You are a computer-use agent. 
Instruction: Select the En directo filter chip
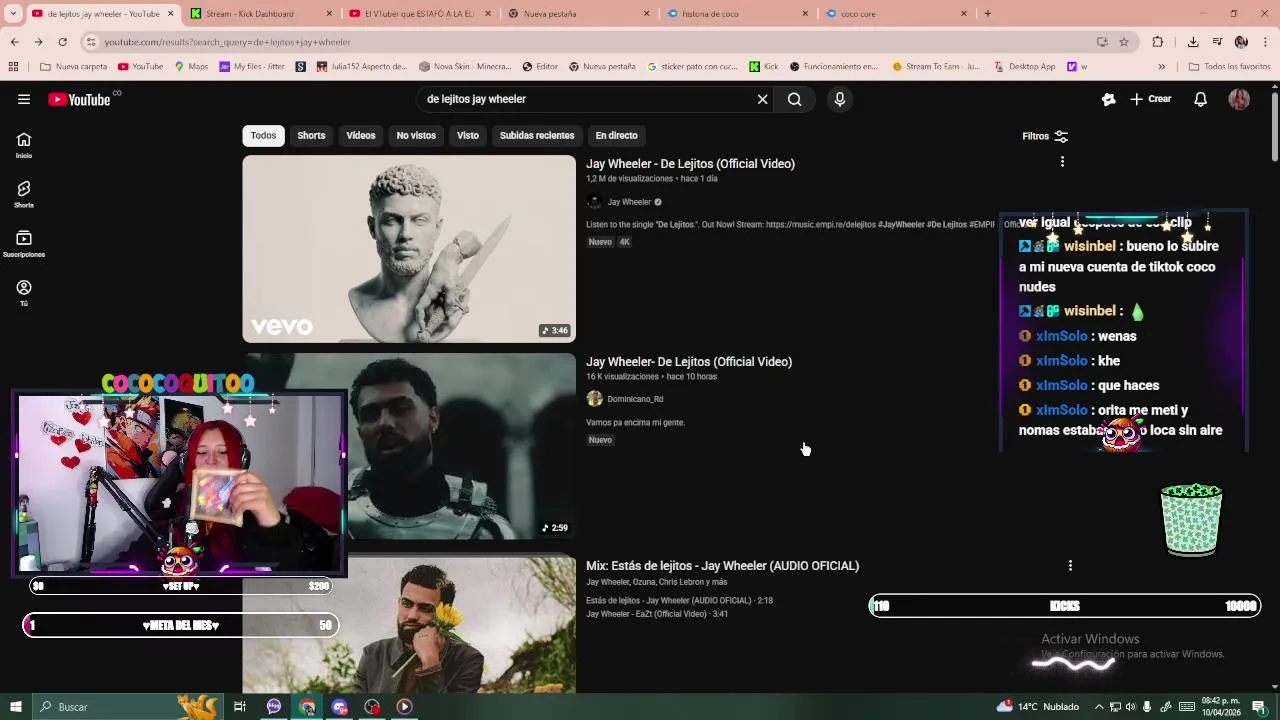pos(616,135)
